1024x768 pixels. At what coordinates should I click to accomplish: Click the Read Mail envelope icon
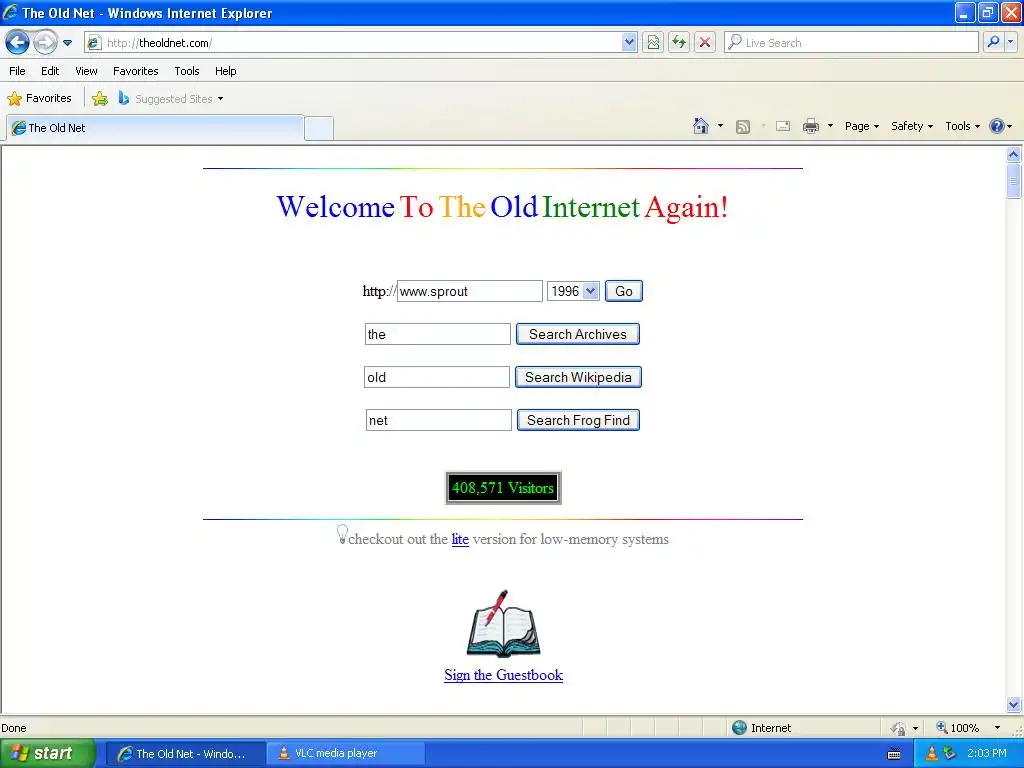coord(783,126)
